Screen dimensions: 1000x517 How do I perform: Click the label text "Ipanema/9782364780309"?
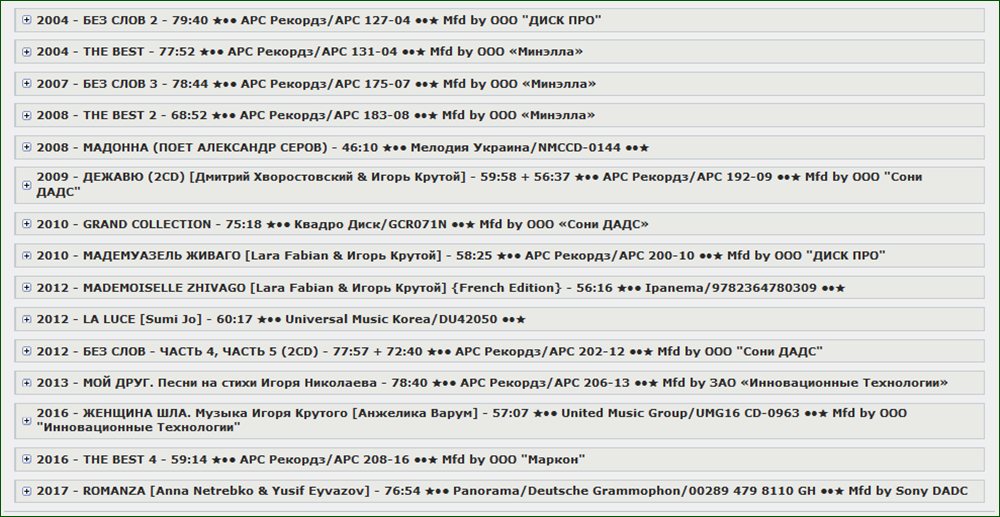click(x=731, y=288)
